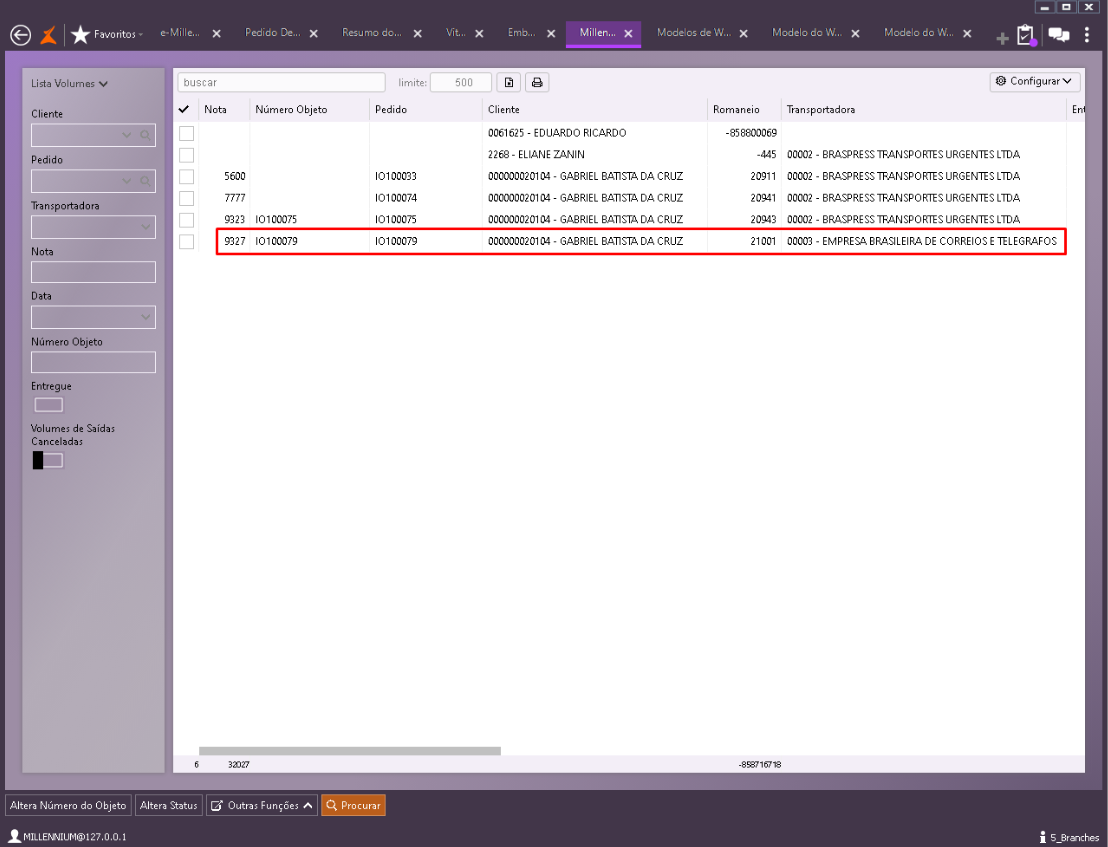Click the Altera Status button
Screen dimensions: 1108x847
coord(169,805)
